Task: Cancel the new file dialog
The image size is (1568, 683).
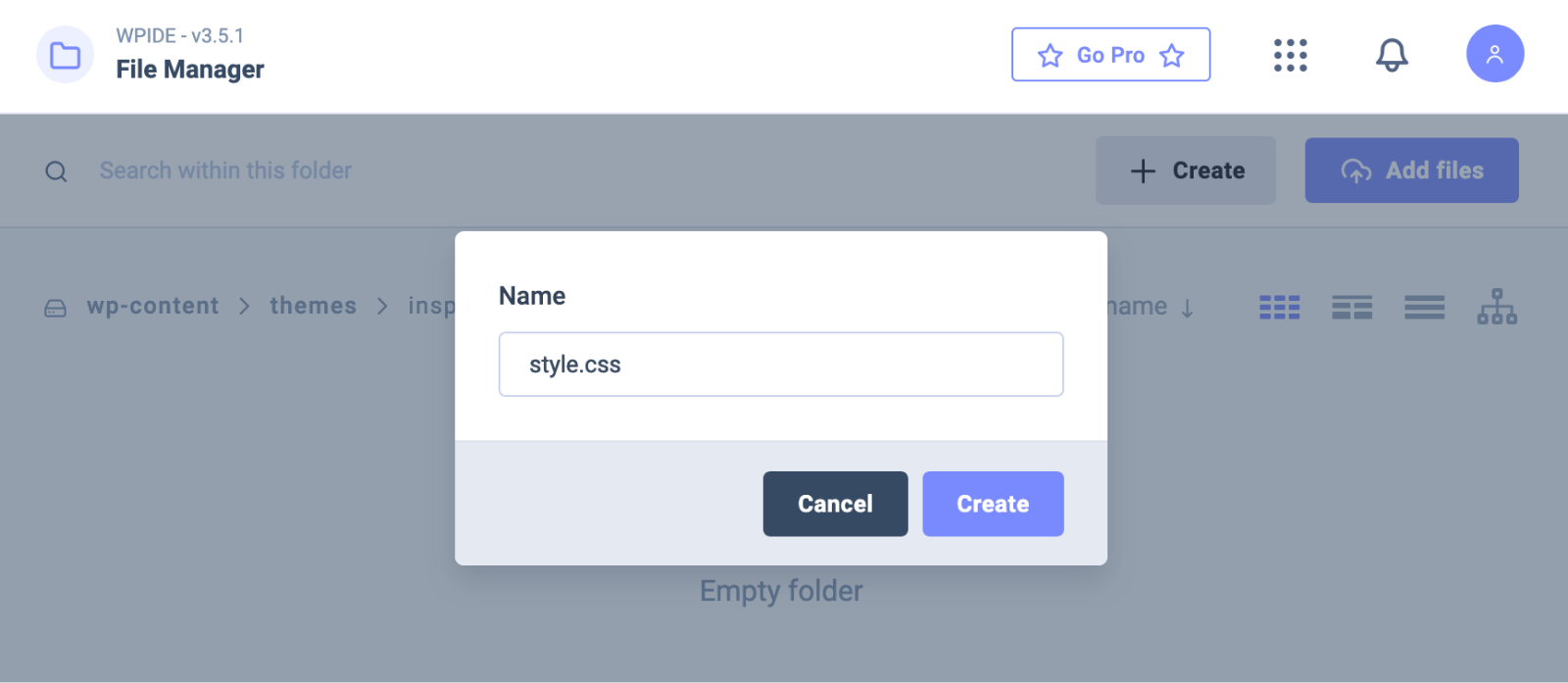Action: (835, 504)
